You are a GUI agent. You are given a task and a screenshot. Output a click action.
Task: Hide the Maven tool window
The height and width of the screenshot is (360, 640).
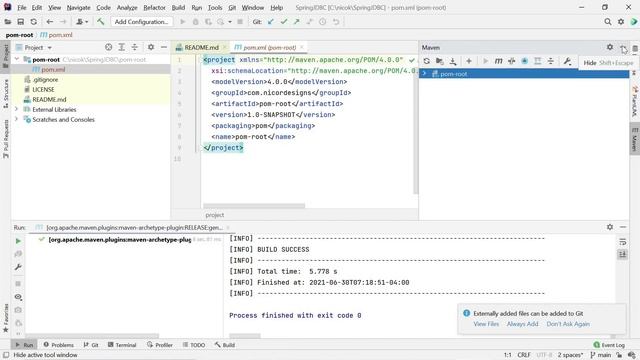(623, 48)
